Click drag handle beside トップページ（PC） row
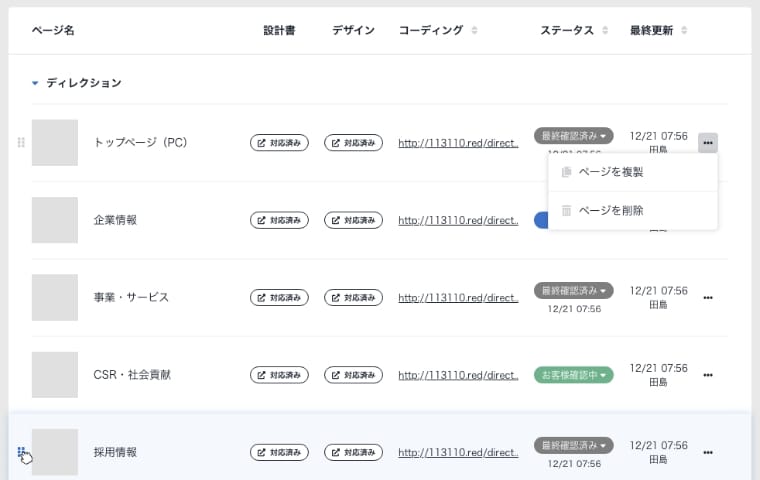Screen dimensions: 760x480 (21, 143)
